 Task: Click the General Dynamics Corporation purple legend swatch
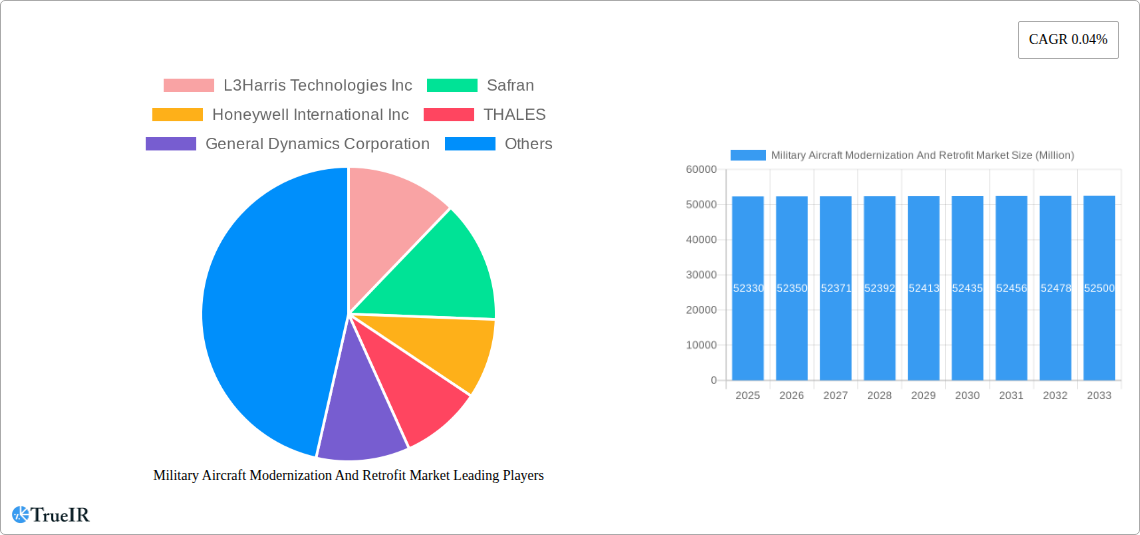[x=171, y=143]
